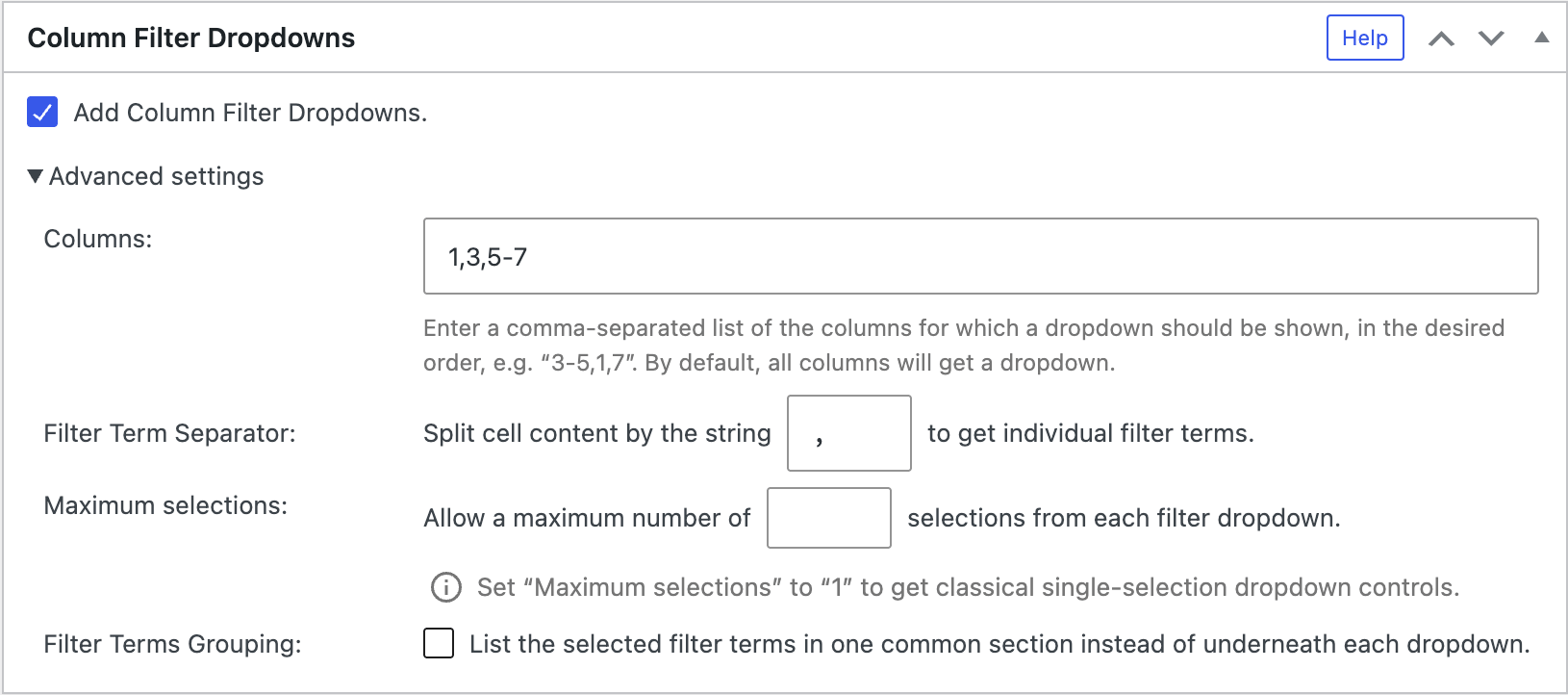Select the upward triangle at panel top right

tap(1542, 38)
